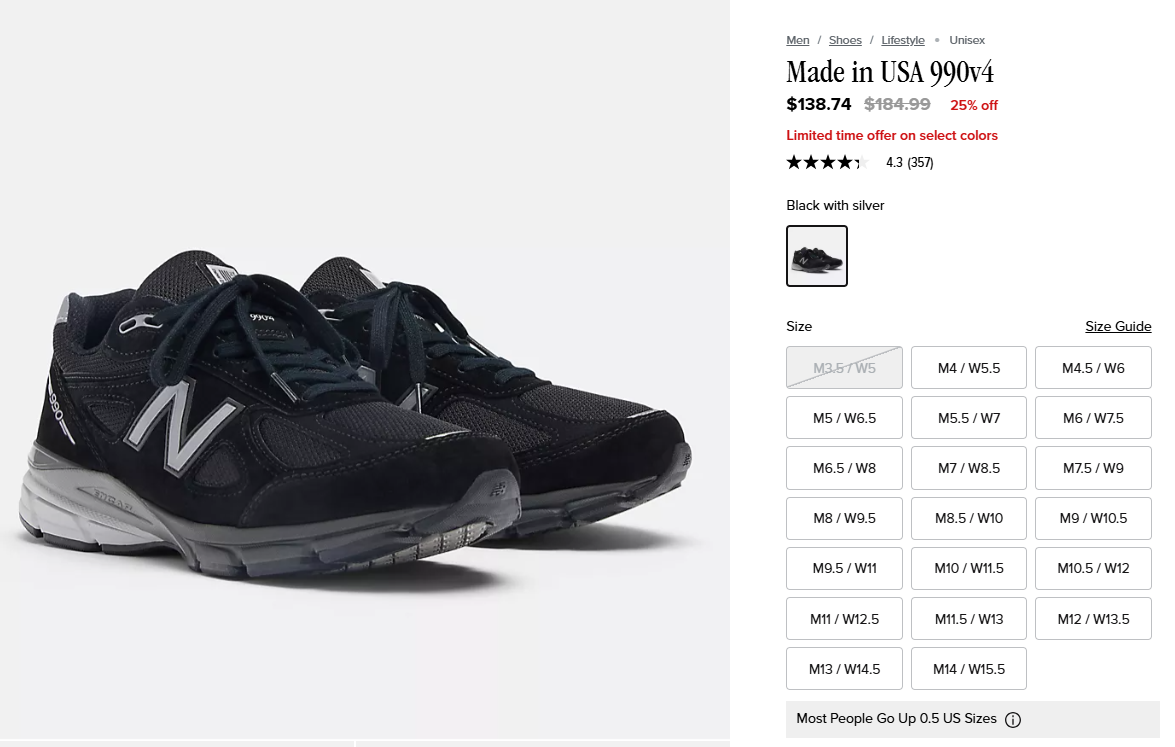Screen dimensions: 1175x747
Task: Select size M7 / W8.5
Action: (969, 468)
